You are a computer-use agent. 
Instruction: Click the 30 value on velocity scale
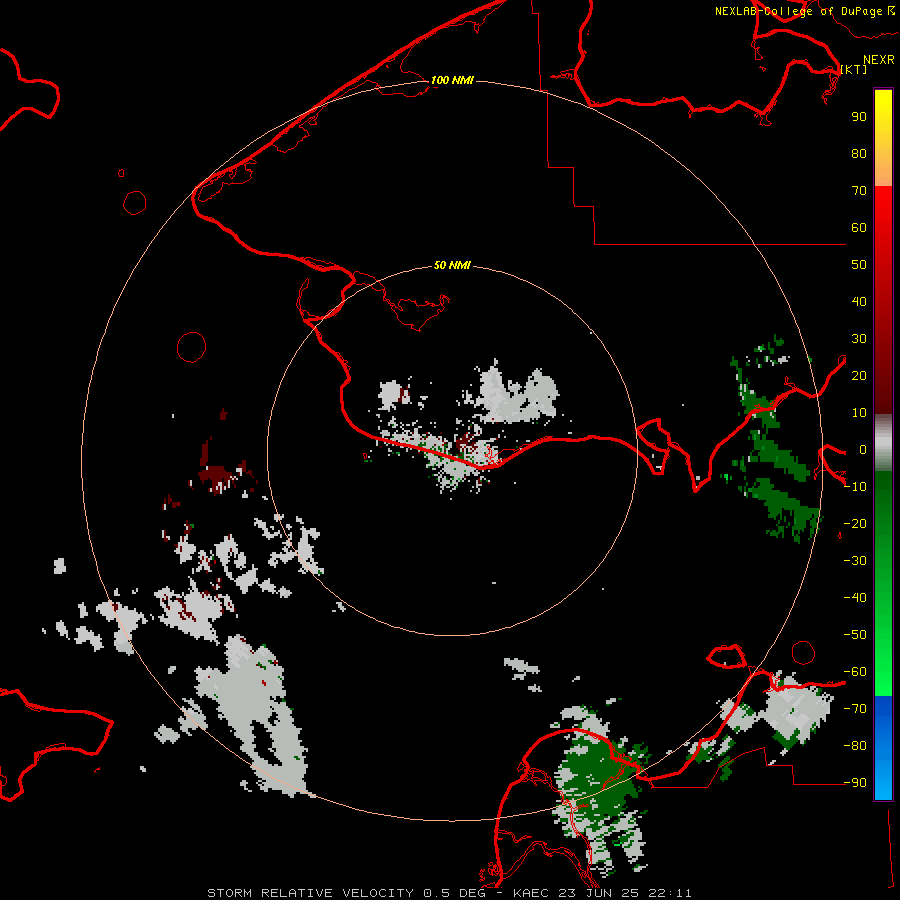pyautogui.click(x=859, y=339)
